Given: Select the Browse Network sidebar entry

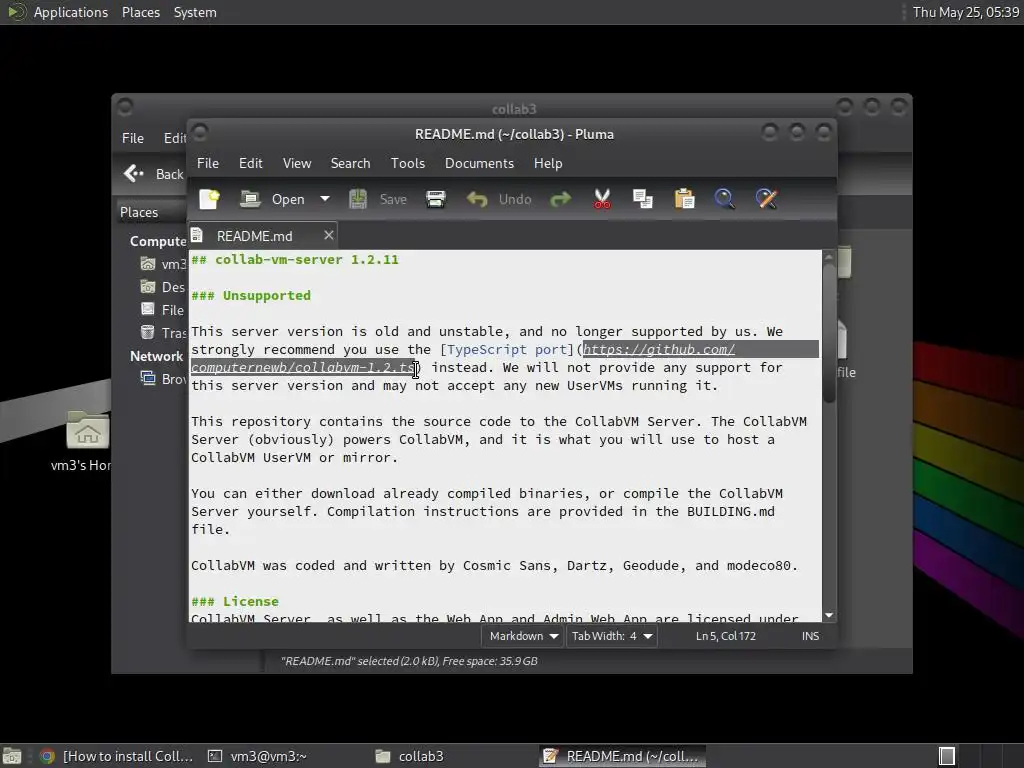Looking at the screenshot, I should point(163,379).
